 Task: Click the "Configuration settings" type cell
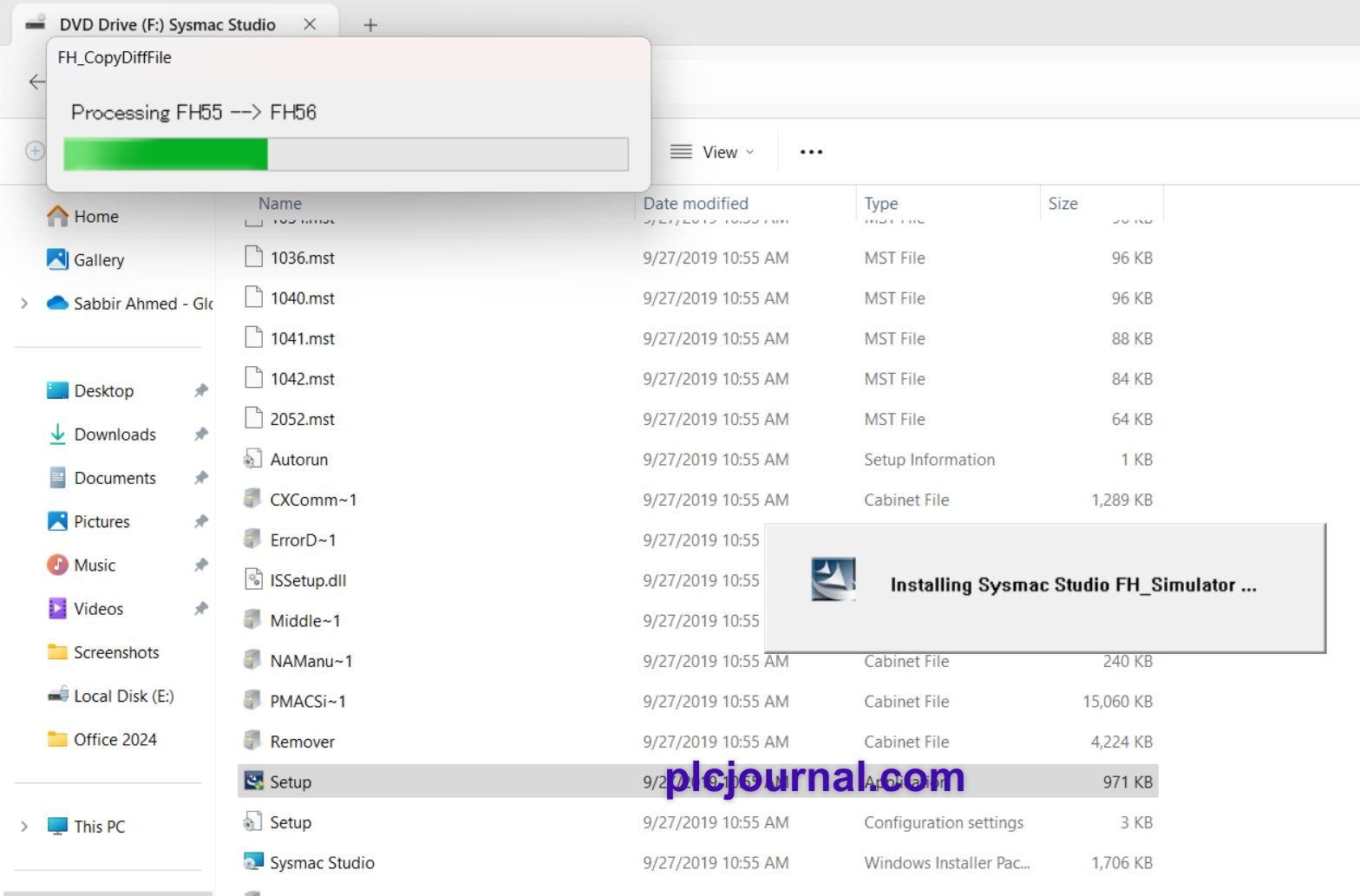(944, 822)
